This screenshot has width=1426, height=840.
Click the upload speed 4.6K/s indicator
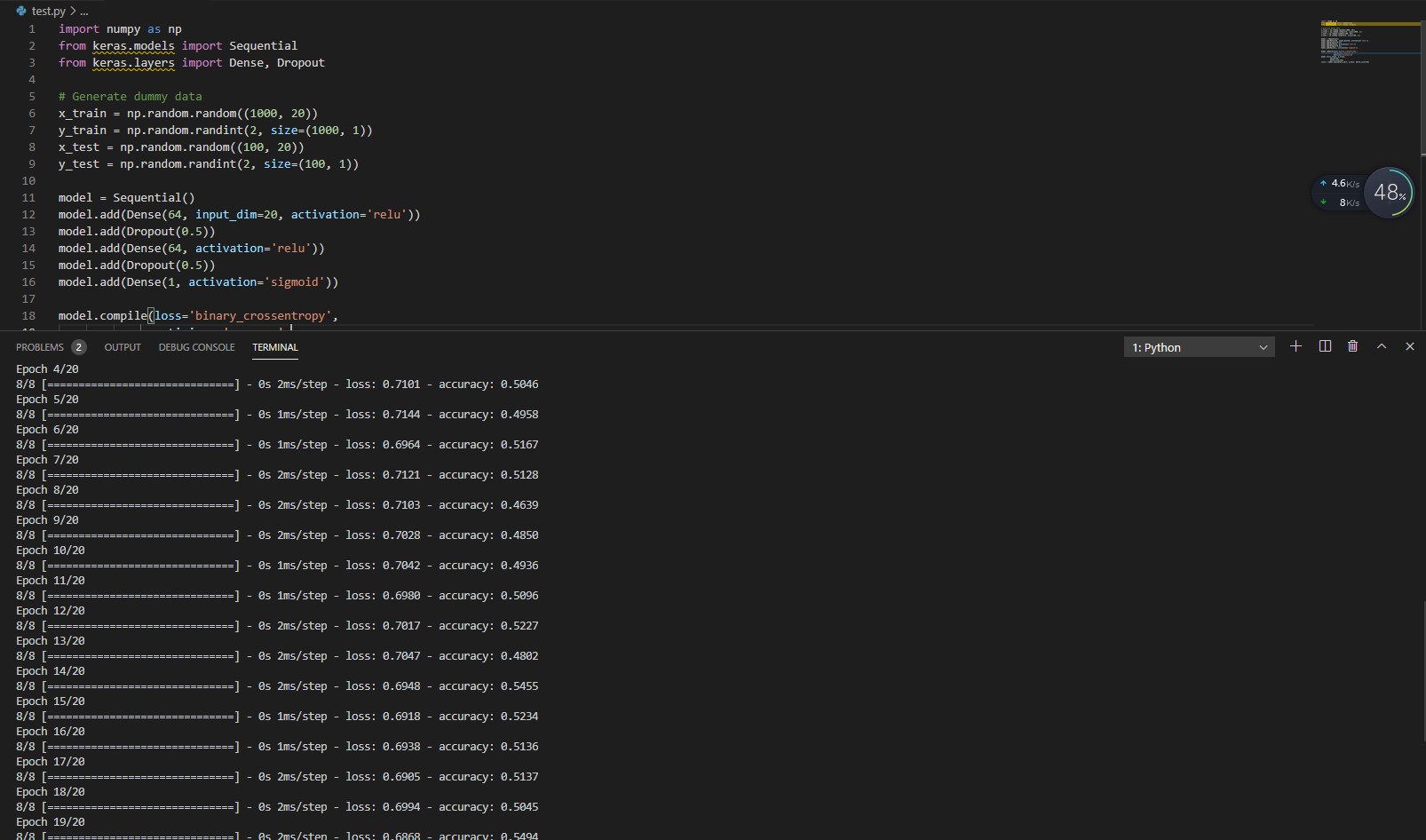pyautogui.click(x=1340, y=183)
